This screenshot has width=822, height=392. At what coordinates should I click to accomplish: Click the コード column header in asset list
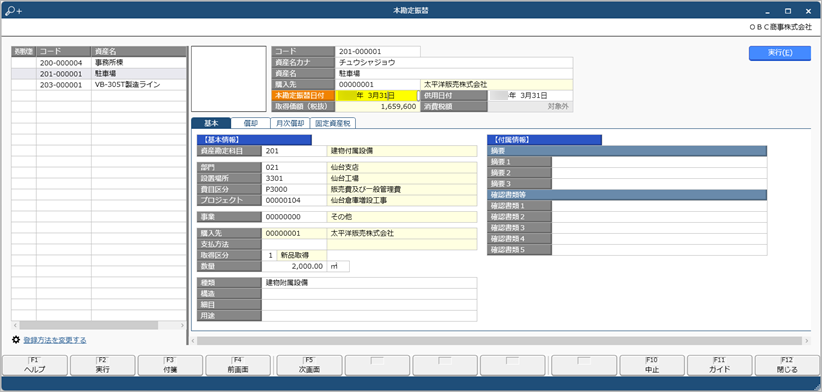click(64, 51)
